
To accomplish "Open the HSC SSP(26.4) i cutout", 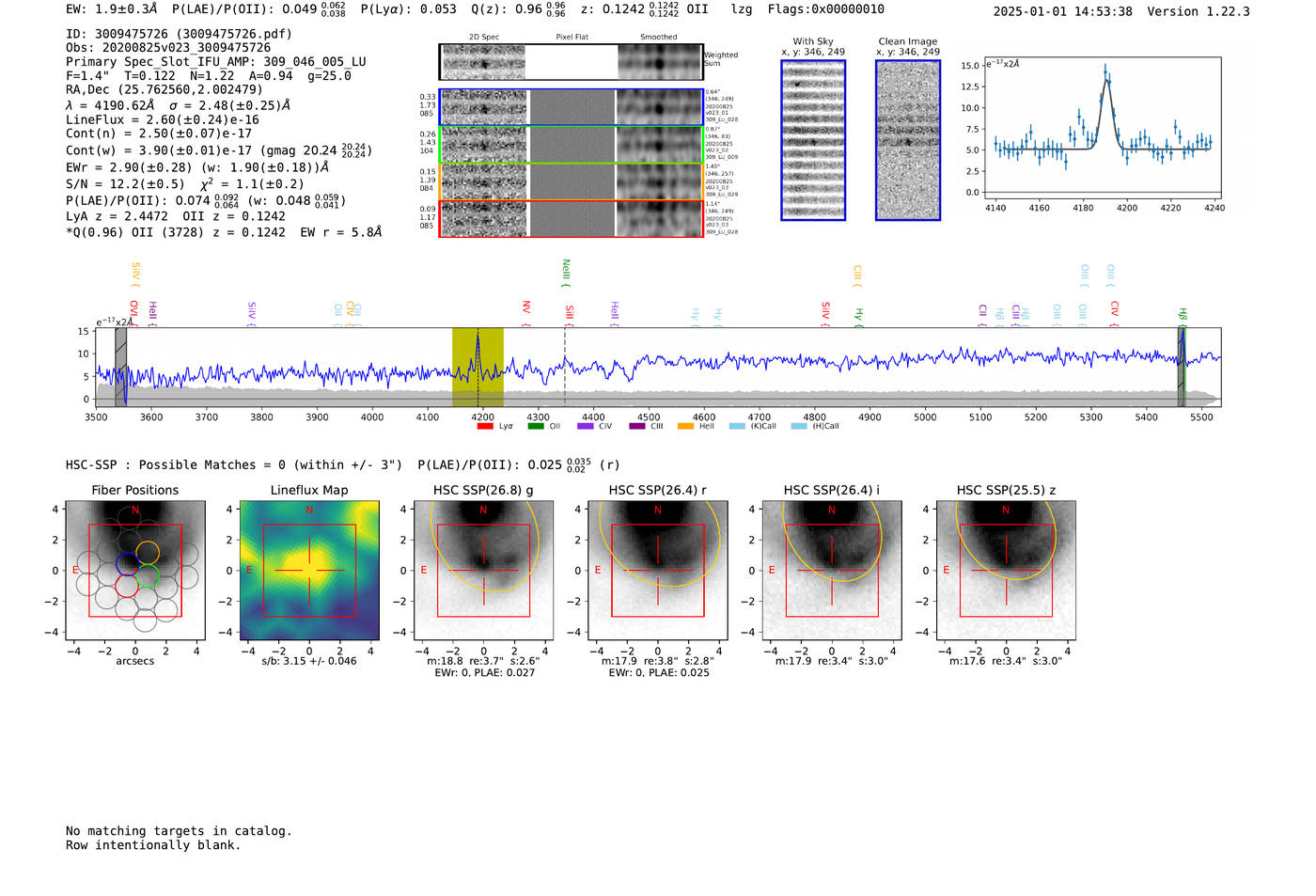I will tap(831, 570).
